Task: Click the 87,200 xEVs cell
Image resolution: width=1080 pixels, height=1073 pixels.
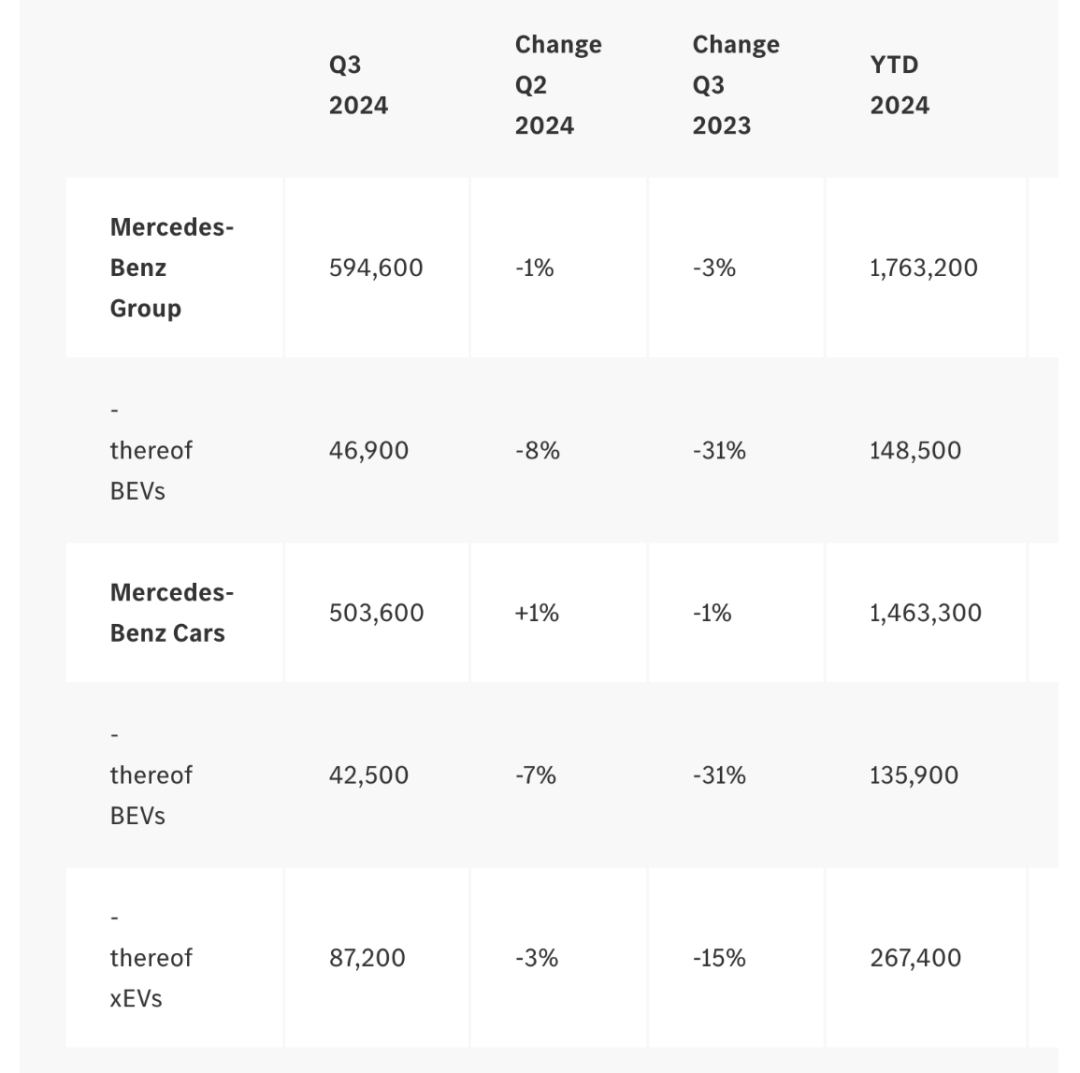Action: pyautogui.click(x=367, y=957)
